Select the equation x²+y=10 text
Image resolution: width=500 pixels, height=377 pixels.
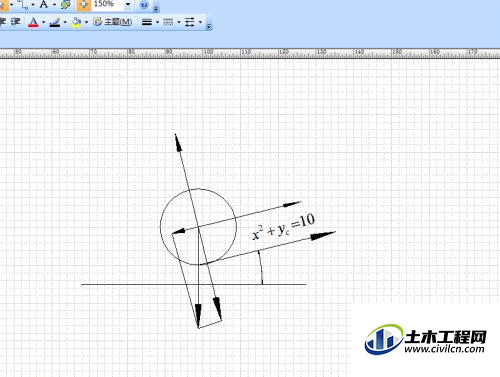coord(283,227)
